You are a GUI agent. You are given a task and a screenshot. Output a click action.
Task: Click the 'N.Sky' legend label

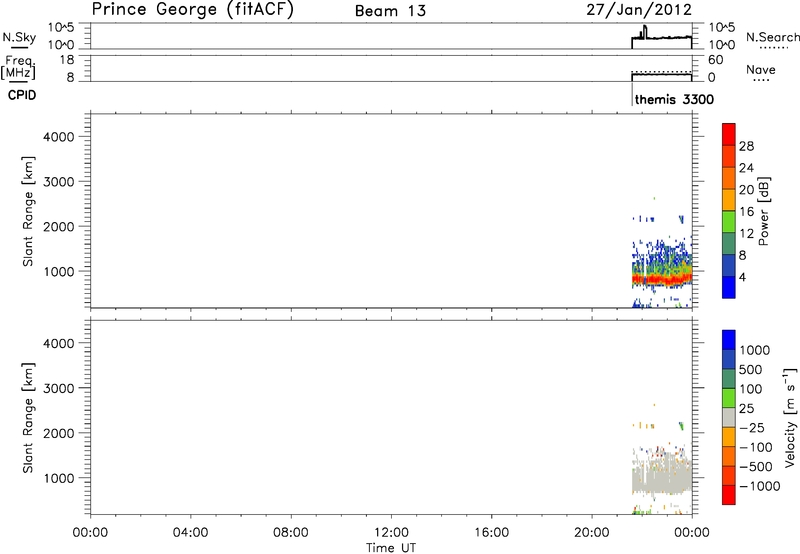[x=19, y=37]
